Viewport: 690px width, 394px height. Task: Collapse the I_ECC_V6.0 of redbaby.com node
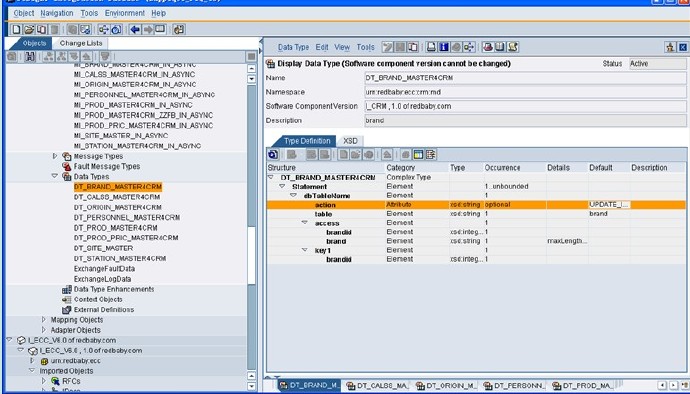[9, 339]
